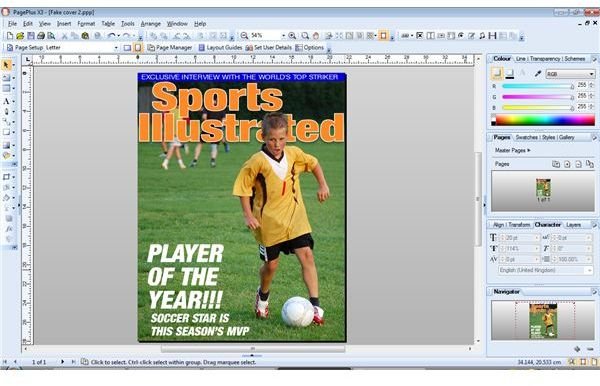600x386 pixels.
Task: Expand the Navigator panel options arrow
Action: click(x=594, y=292)
